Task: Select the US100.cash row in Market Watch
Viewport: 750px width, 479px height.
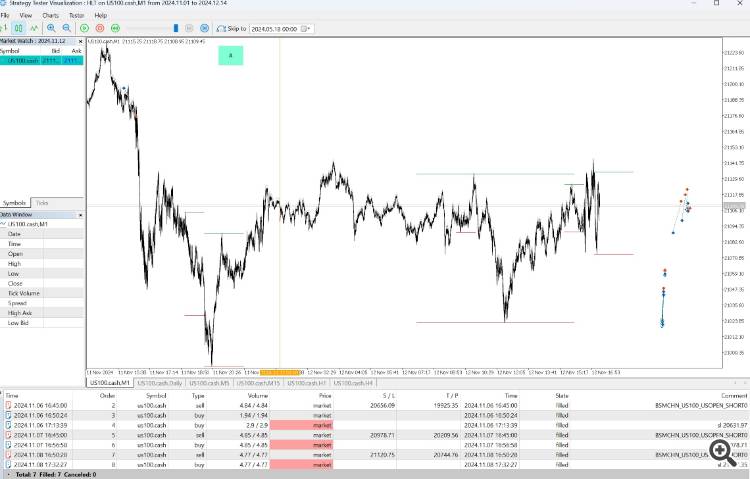Action: tap(42, 61)
